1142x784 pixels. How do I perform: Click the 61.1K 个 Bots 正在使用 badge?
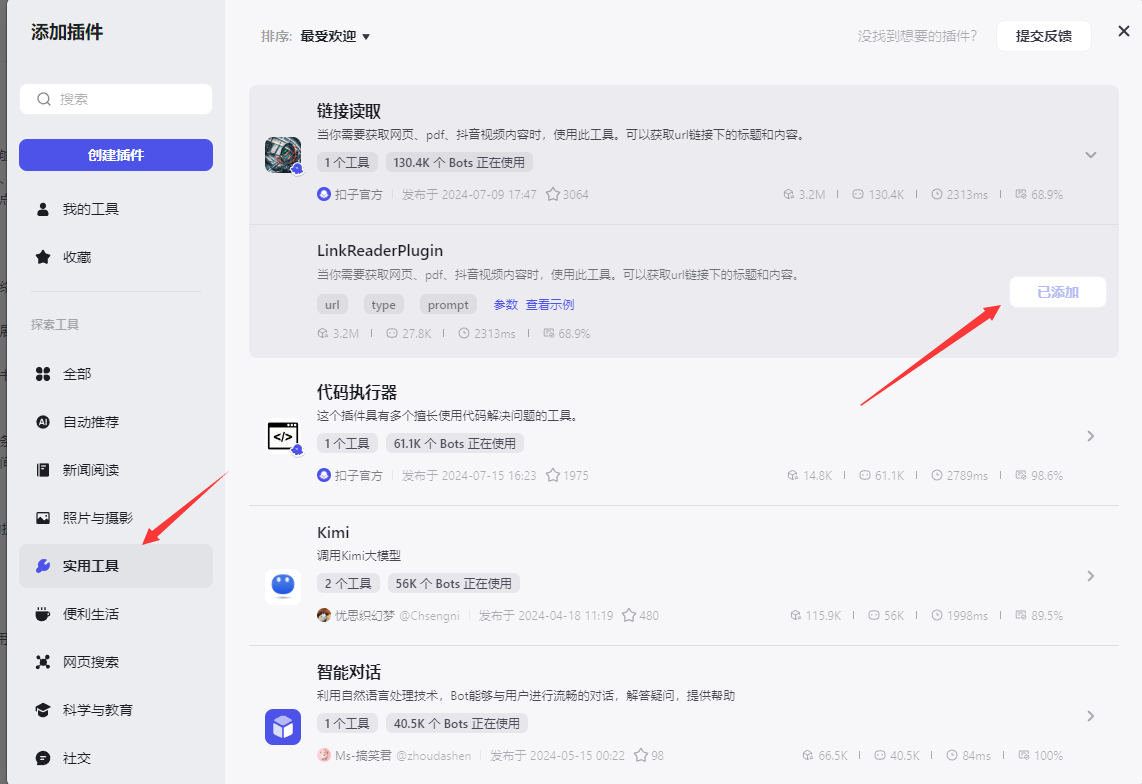click(454, 444)
